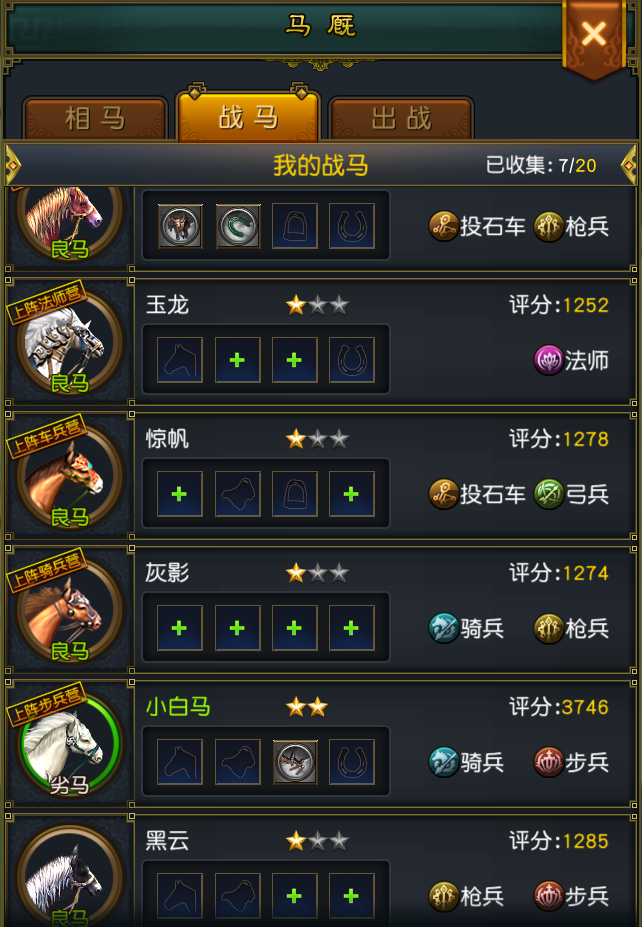Select the 战马 tab
Image resolution: width=642 pixels, height=927 pixels.
click(248, 117)
